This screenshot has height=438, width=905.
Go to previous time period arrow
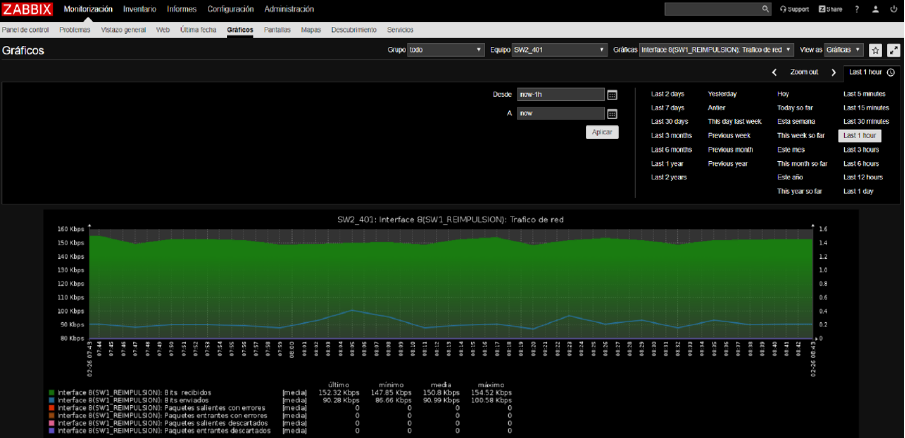[x=775, y=72]
